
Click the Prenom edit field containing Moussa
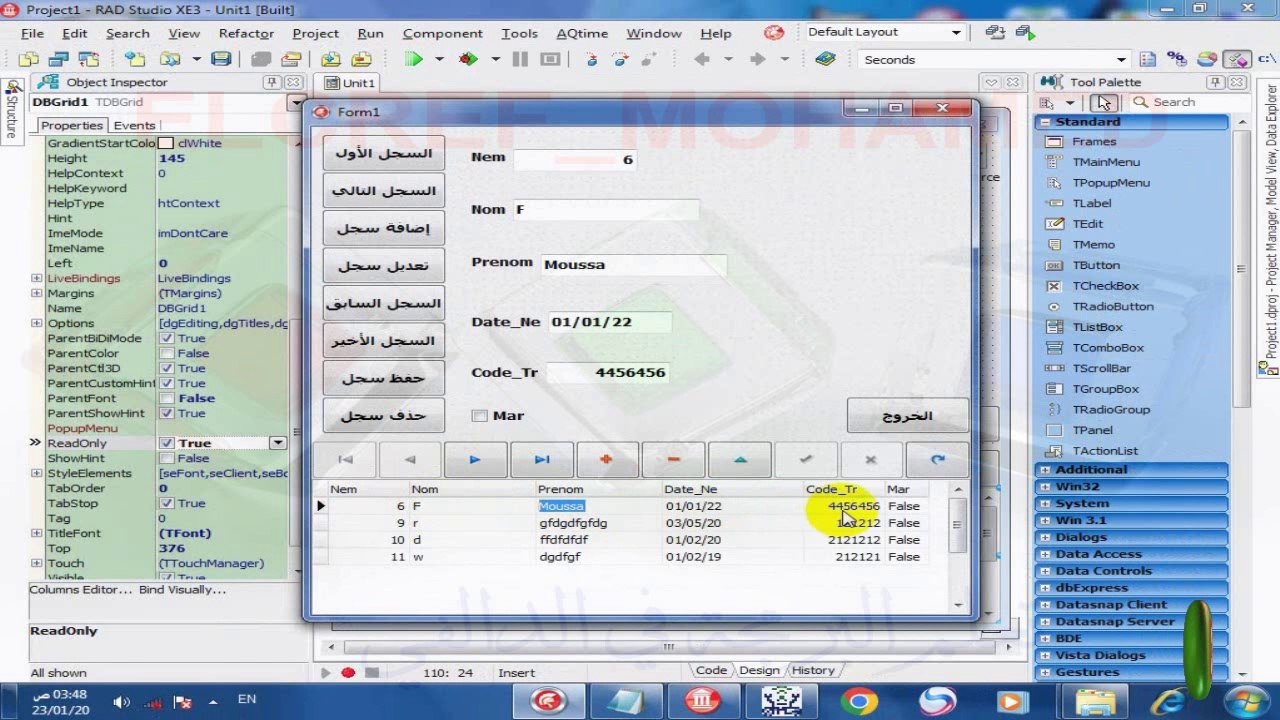pos(632,265)
